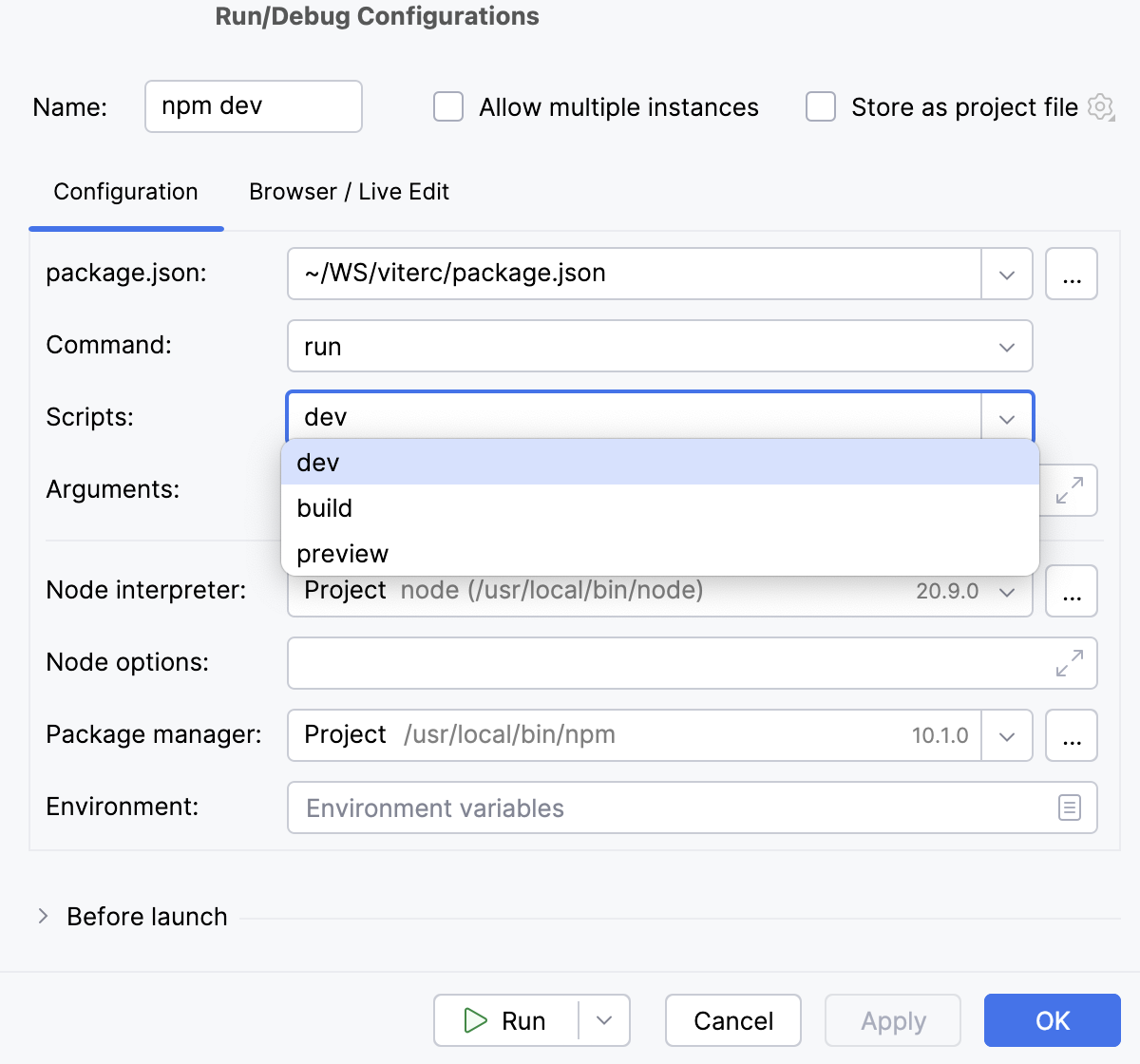Edit the configuration name field
Image resolution: width=1140 pixels, height=1064 pixels.
click(253, 106)
